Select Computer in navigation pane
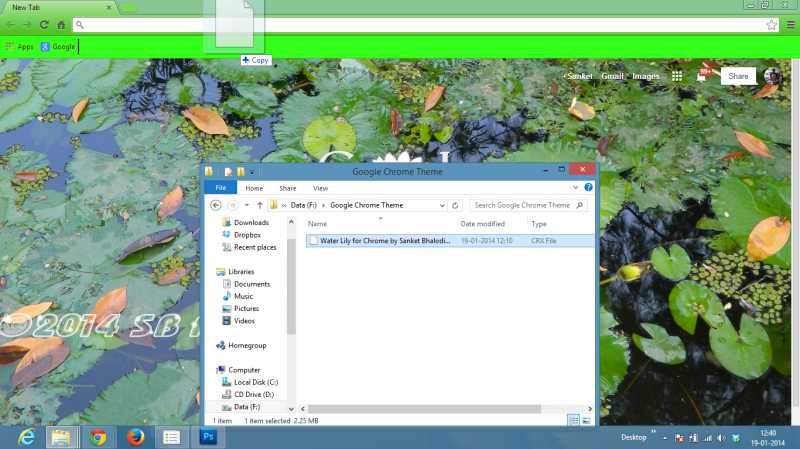This screenshot has width=800, height=449. click(x=238, y=370)
